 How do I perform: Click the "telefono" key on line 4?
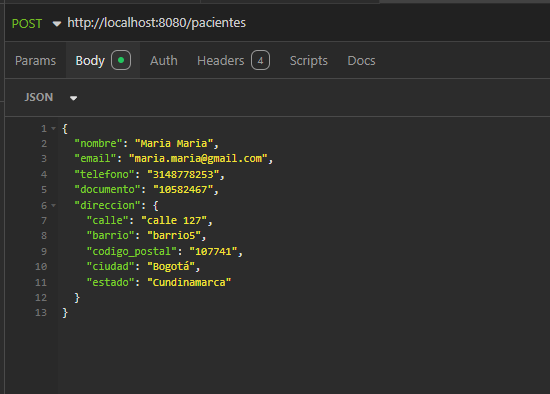tap(104, 174)
